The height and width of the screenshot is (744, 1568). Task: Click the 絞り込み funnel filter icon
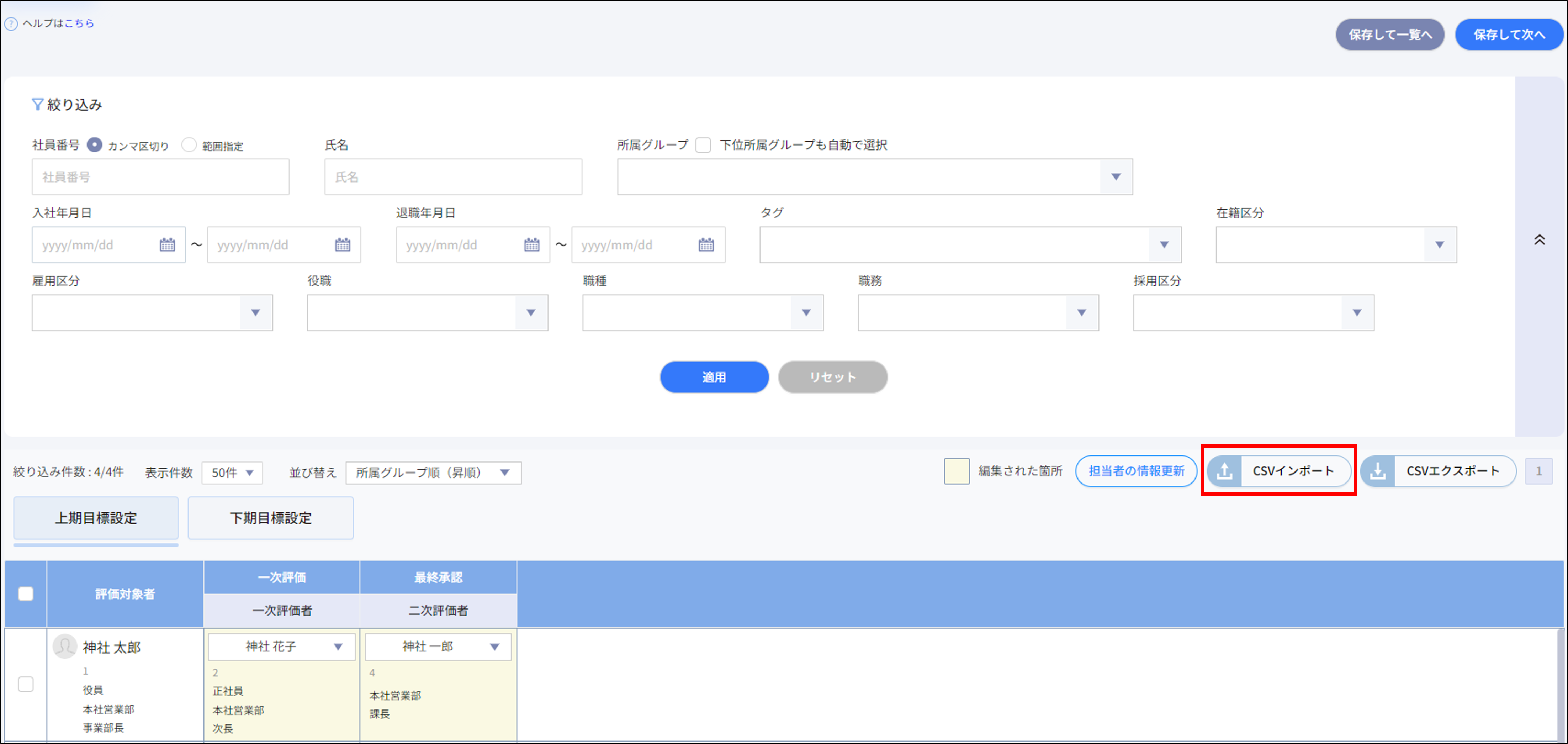click(37, 105)
